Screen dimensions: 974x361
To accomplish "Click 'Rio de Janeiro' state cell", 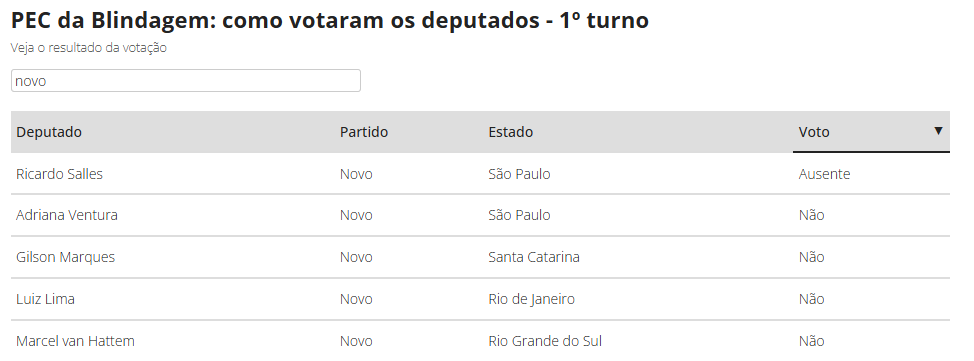I will coord(531,299).
